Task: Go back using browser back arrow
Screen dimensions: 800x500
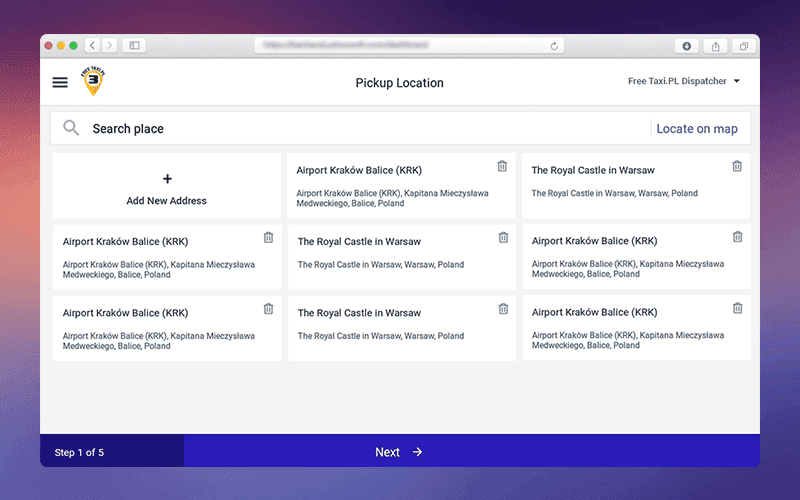Action: click(92, 46)
